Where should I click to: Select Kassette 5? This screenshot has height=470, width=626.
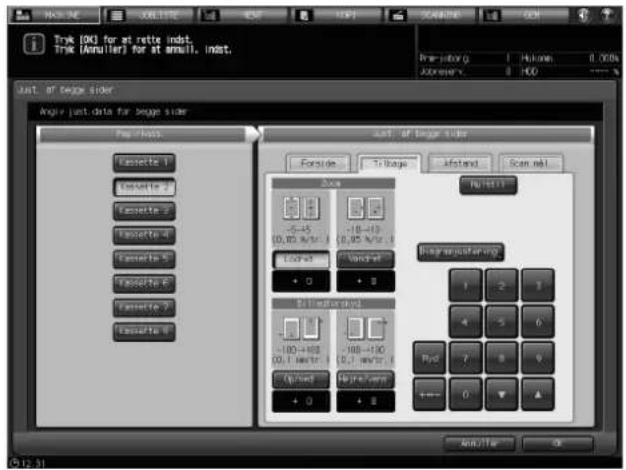144,259
